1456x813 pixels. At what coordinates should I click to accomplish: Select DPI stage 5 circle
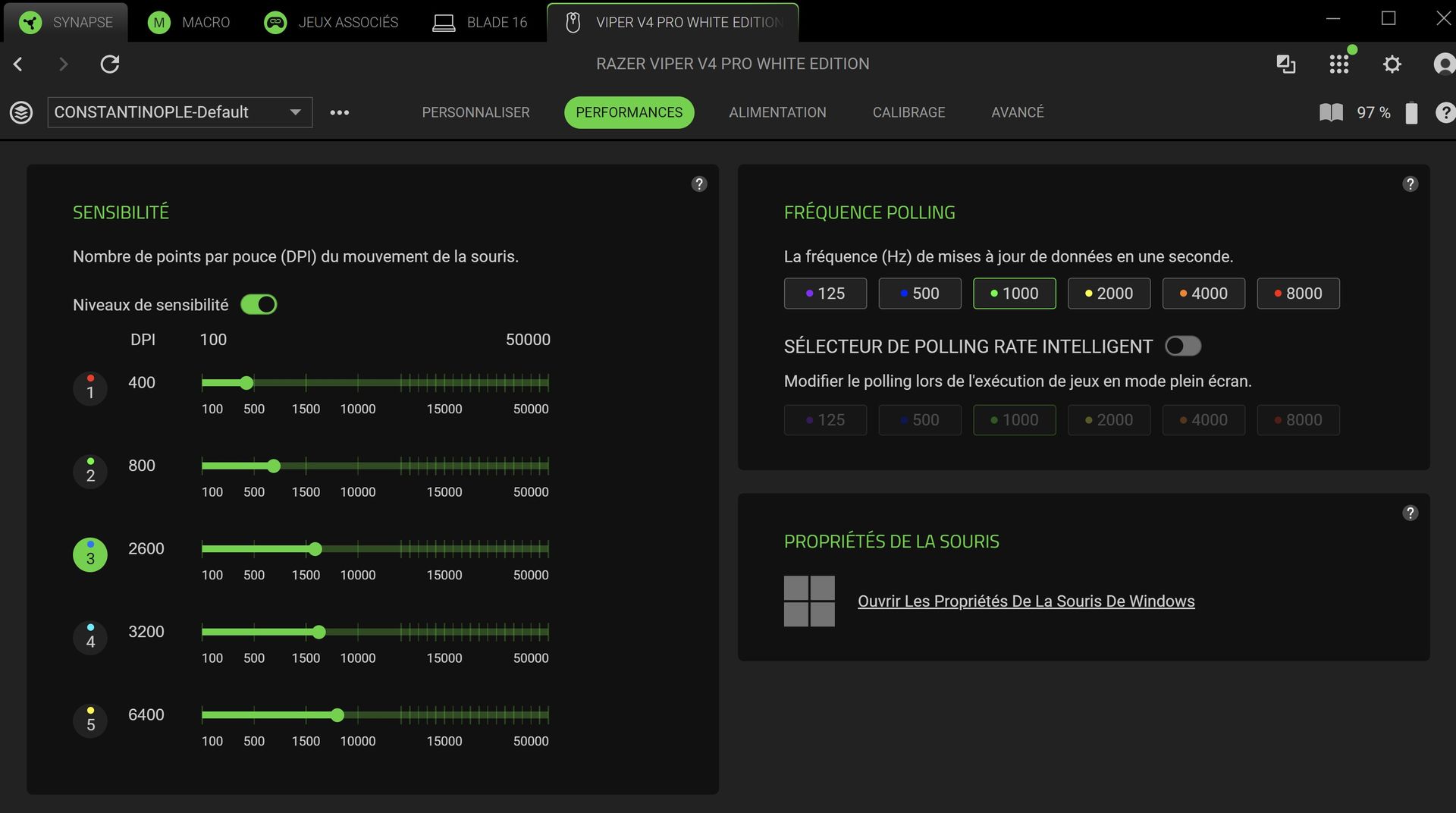click(90, 720)
